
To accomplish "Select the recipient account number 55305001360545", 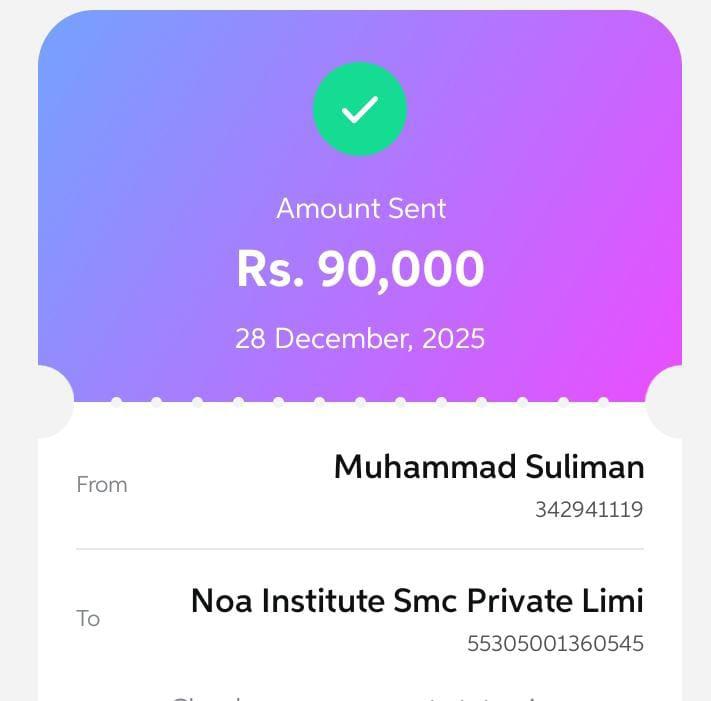I will coord(556,644).
